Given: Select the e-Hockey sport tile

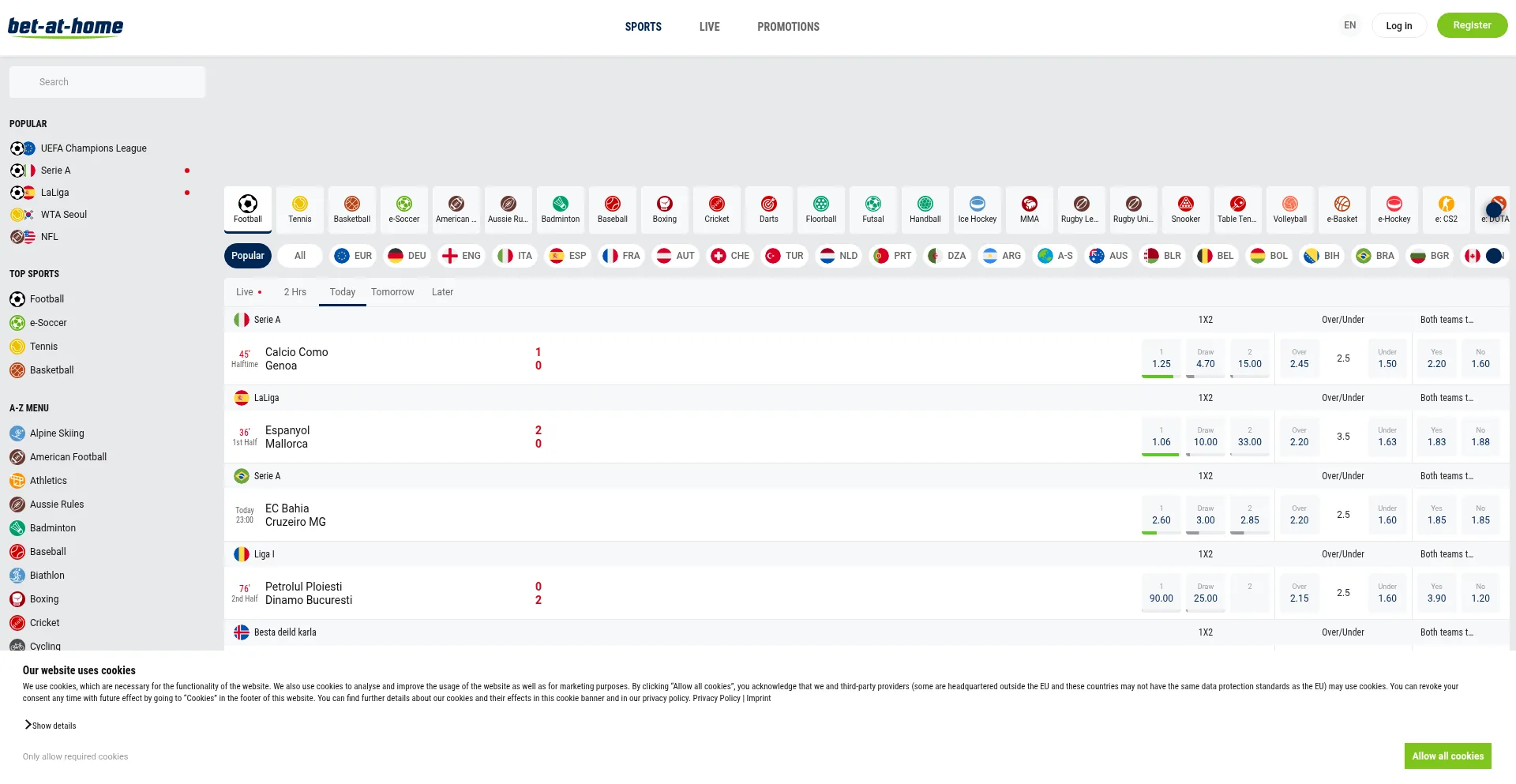Looking at the screenshot, I should pos(1394,209).
